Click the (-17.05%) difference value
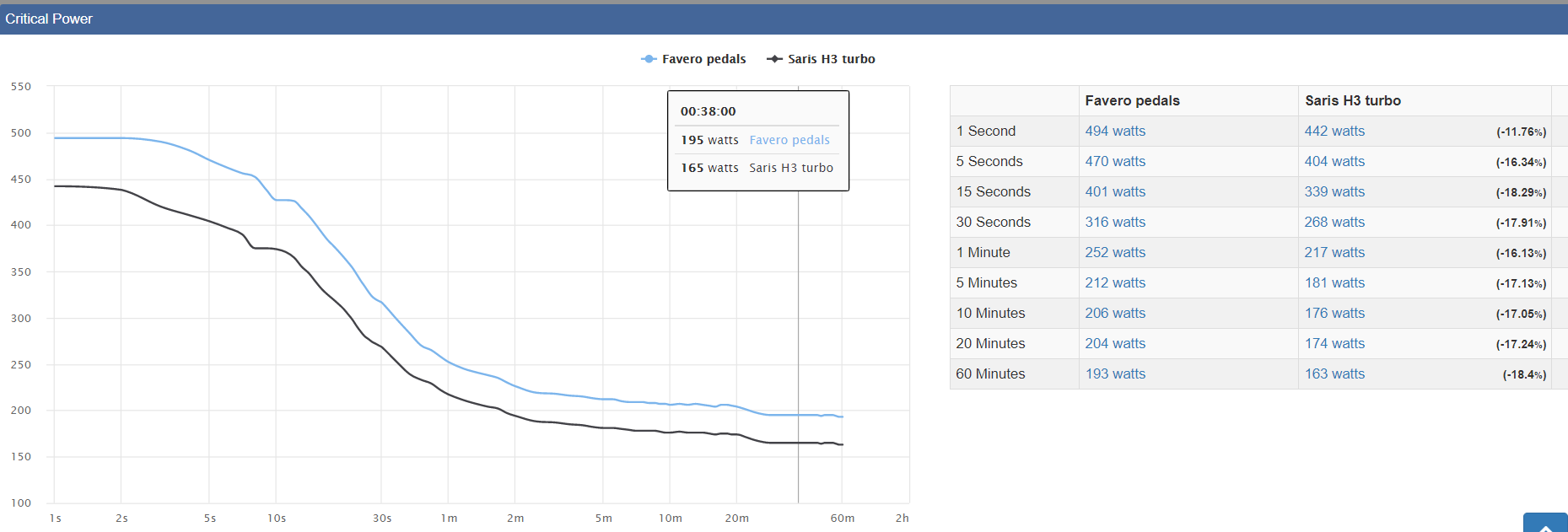 pos(1522,314)
